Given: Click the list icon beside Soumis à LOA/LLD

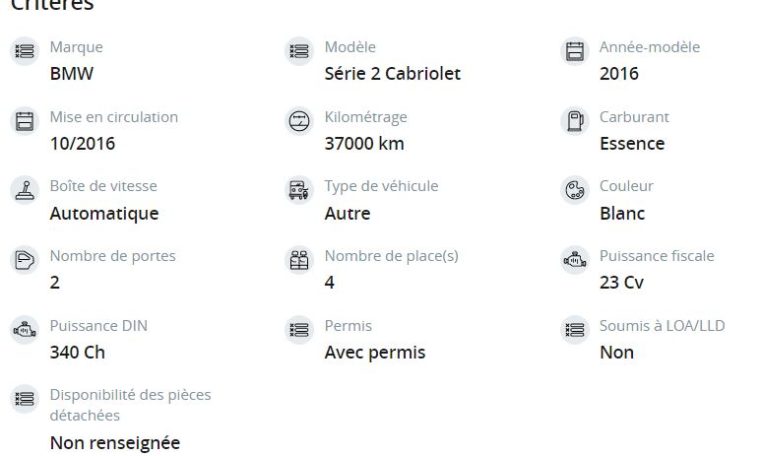Looking at the screenshot, I should [x=575, y=330].
